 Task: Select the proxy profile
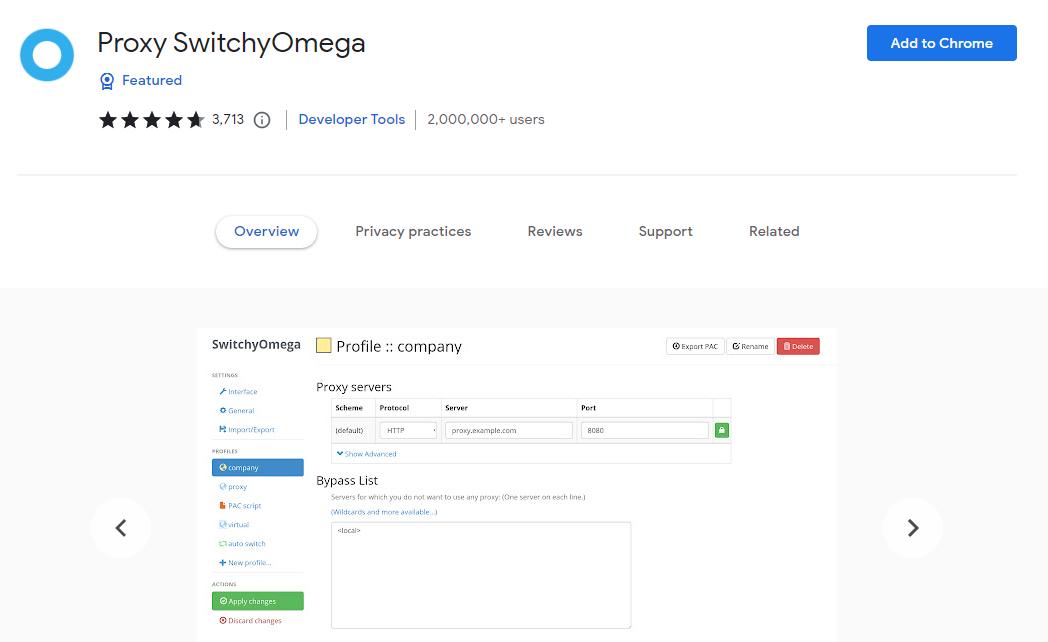point(233,486)
